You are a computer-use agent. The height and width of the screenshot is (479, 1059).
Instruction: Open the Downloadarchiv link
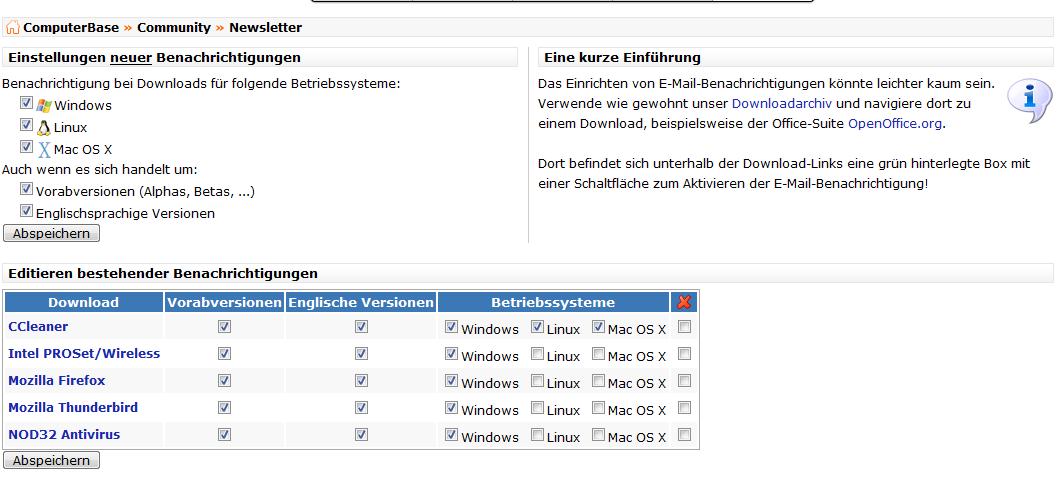(x=781, y=104)
